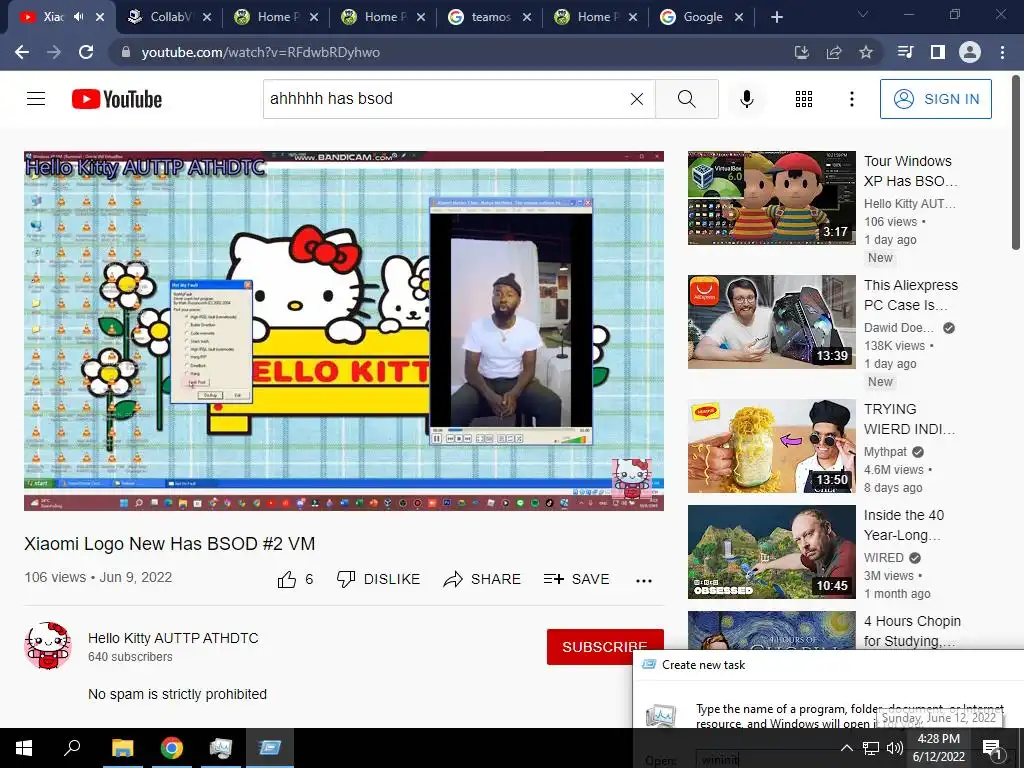Open YouTube apps grid icon
The width and height of the screenshot is (1024, 768).
click(x=804, y=99)
